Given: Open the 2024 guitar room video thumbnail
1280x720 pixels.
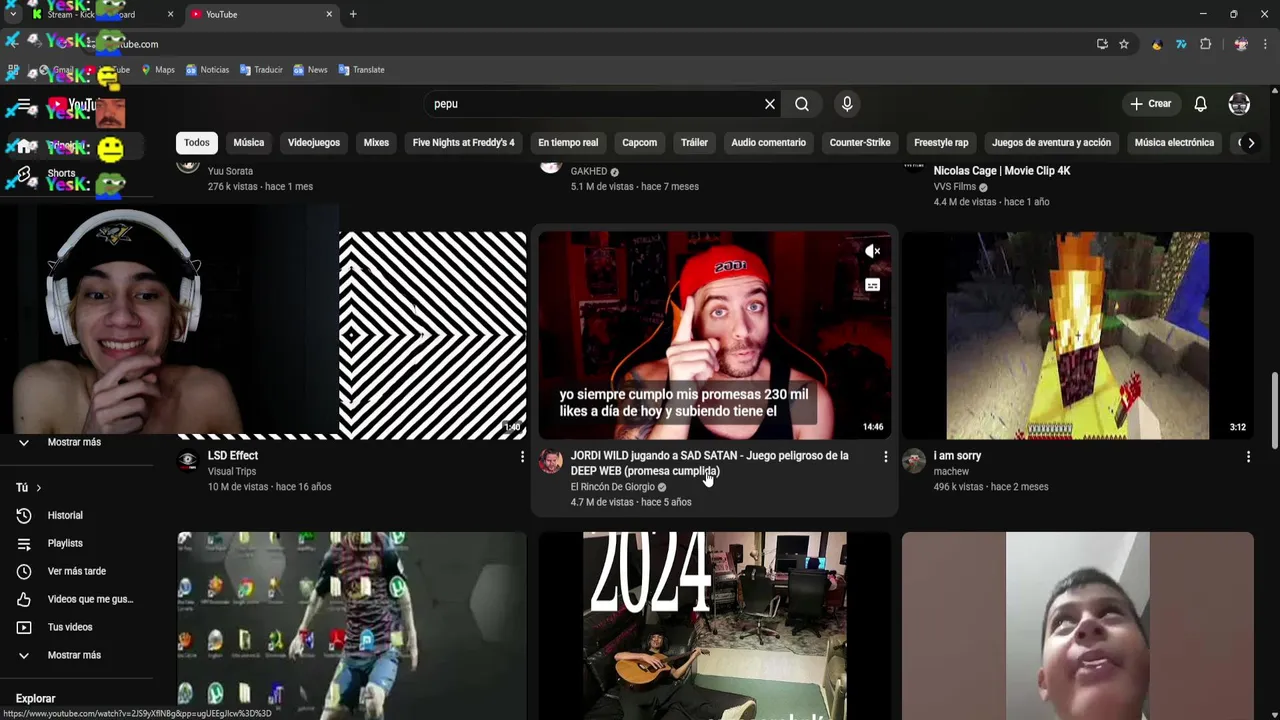Looking at the screenshot, I should pos(714,625).
